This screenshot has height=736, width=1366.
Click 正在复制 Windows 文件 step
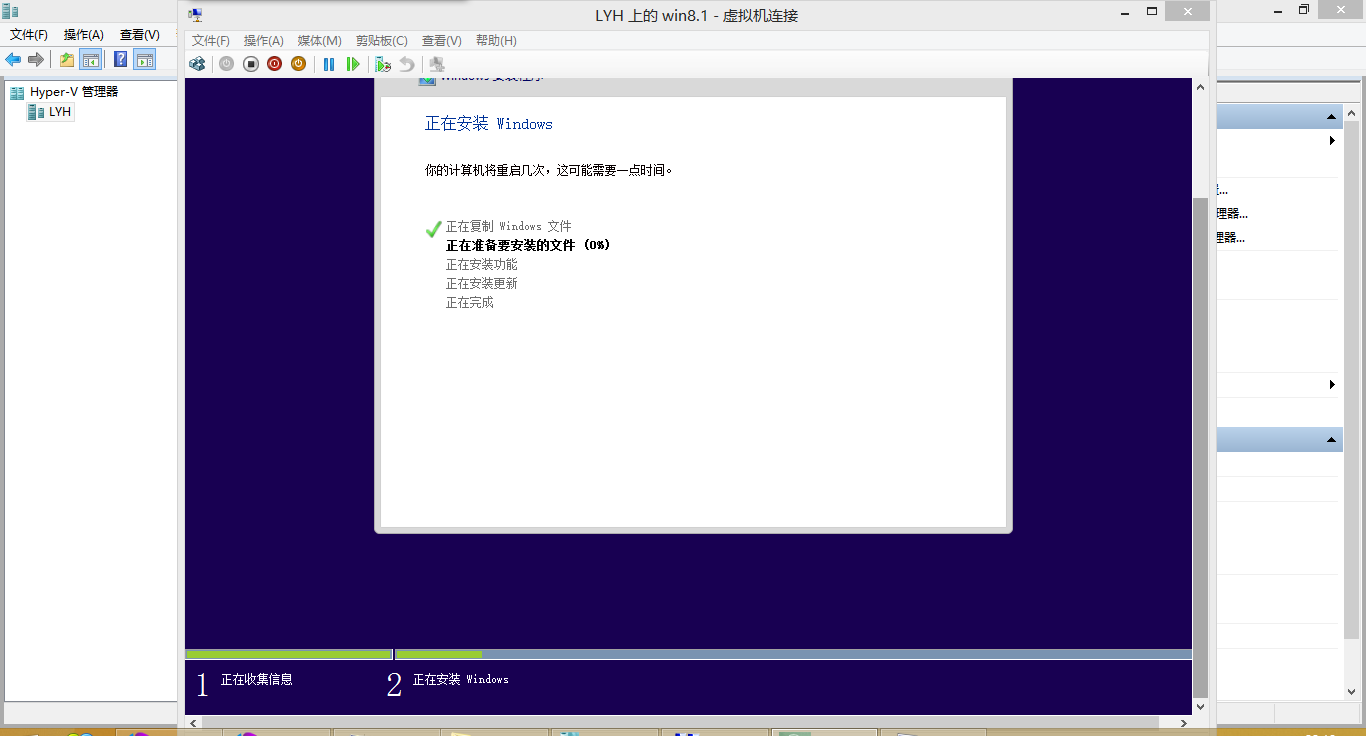click(509, 227)
